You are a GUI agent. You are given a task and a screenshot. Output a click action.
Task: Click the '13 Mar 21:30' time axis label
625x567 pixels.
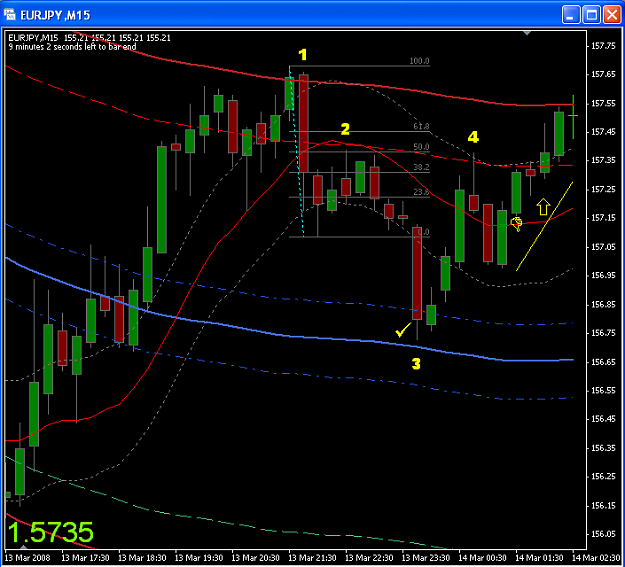point(312,557)
